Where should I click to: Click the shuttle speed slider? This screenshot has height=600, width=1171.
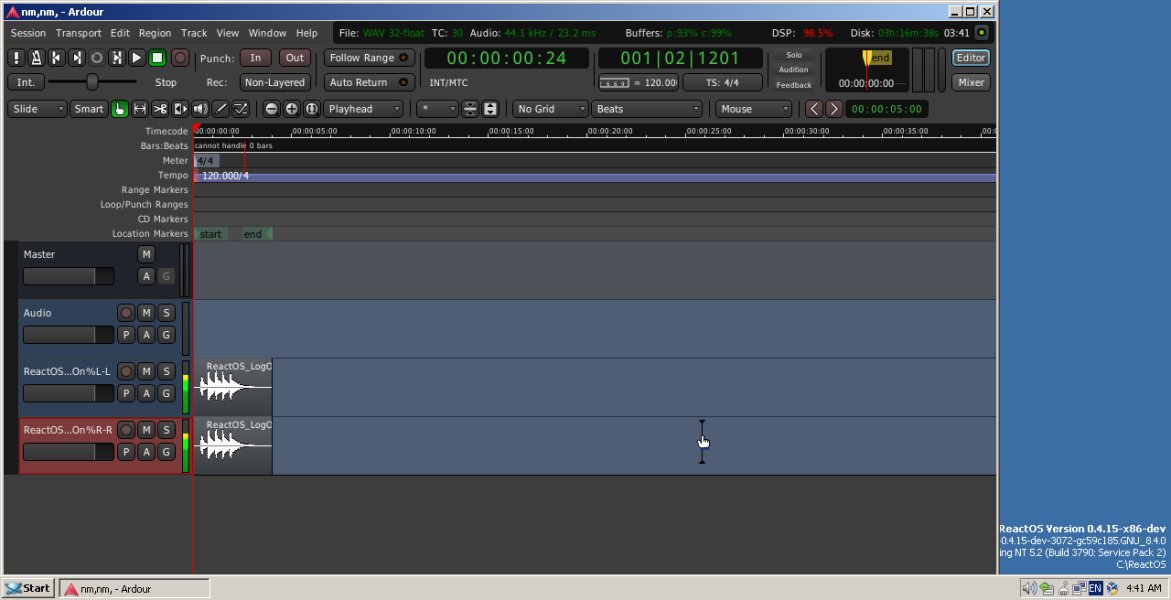pos(93,81)
